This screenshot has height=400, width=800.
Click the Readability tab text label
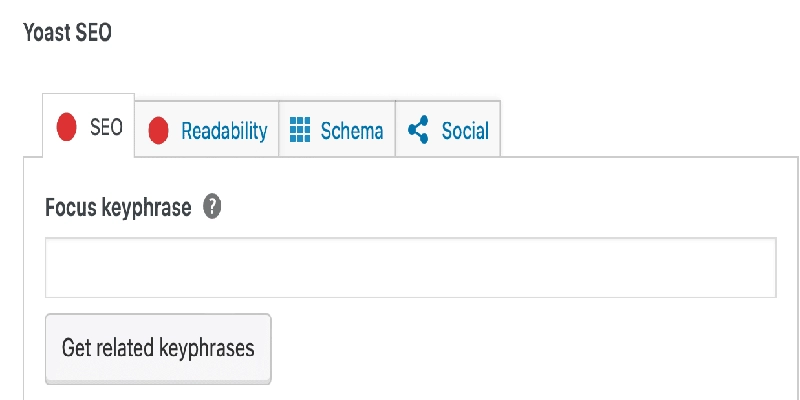(x=224, y=131)
